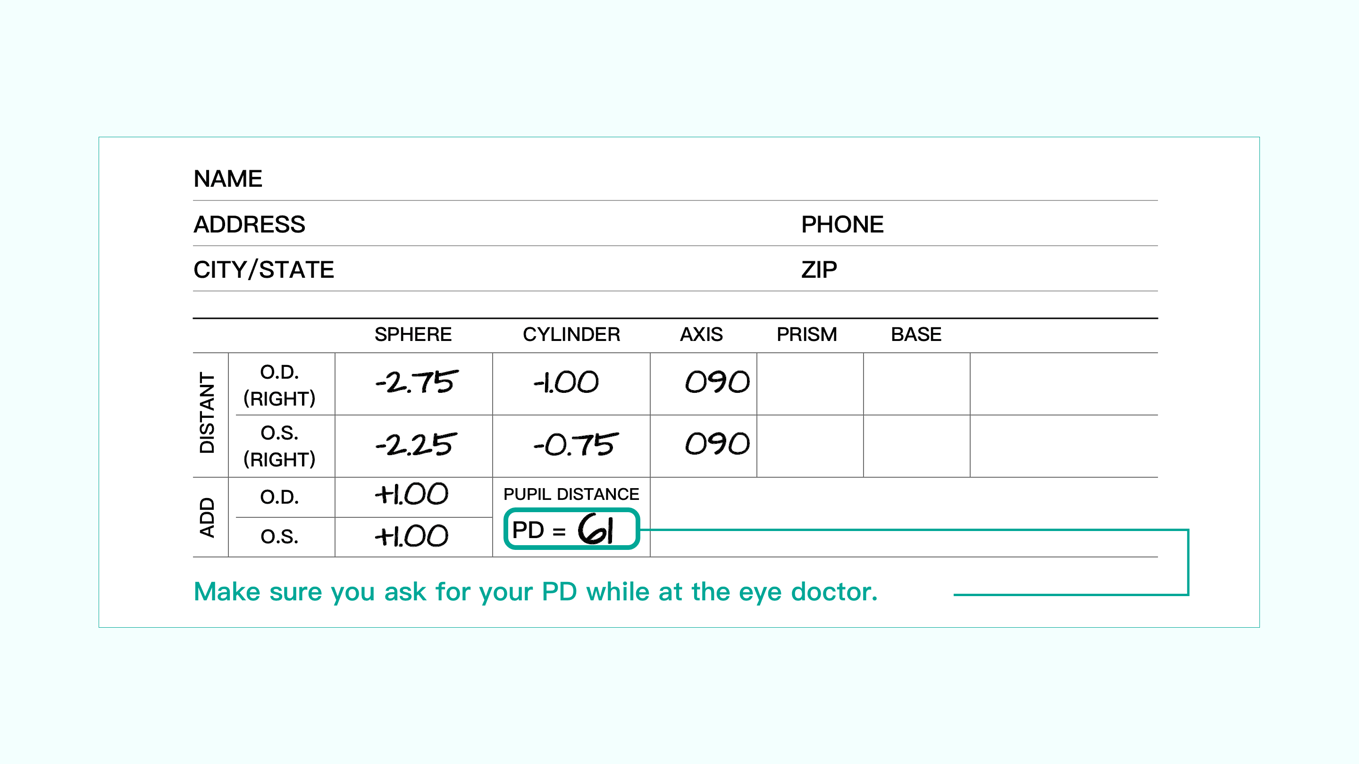The image size is (1359, 764).
Task: Click the green "ask for your PD" text
Action: coord(535,592)
